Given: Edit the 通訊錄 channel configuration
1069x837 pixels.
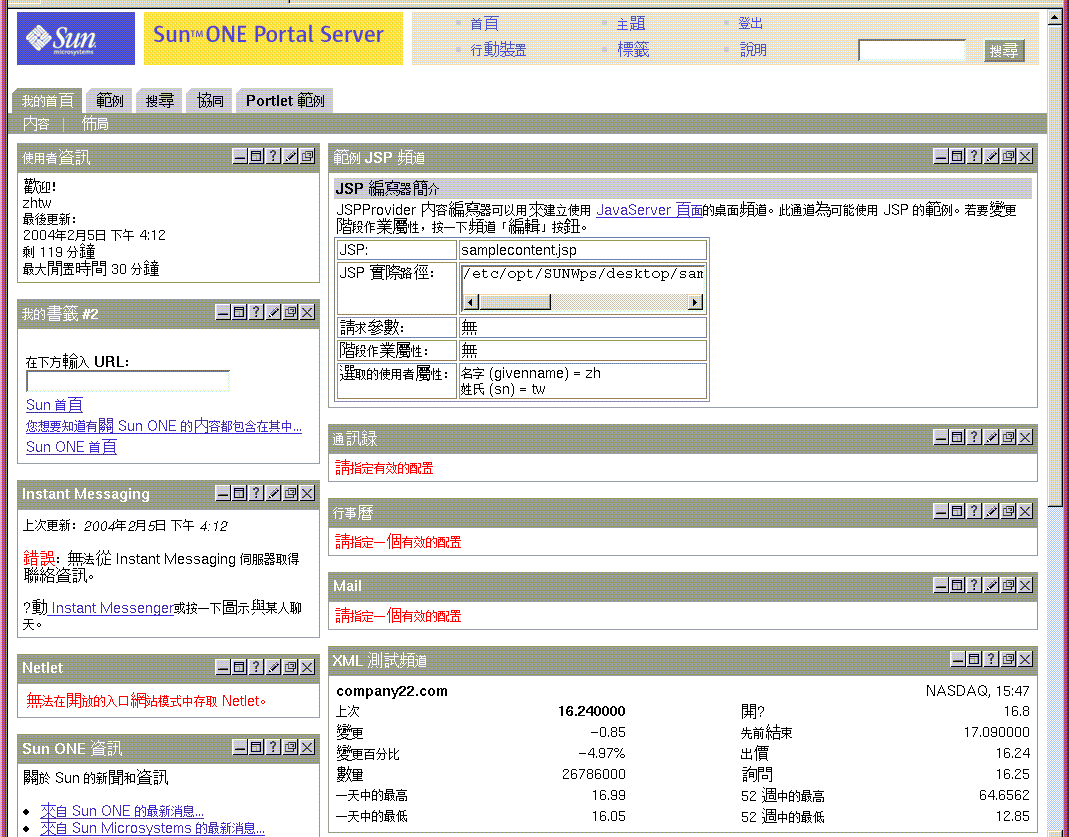Looking at the screenshot, I should (x=991, y=438).
